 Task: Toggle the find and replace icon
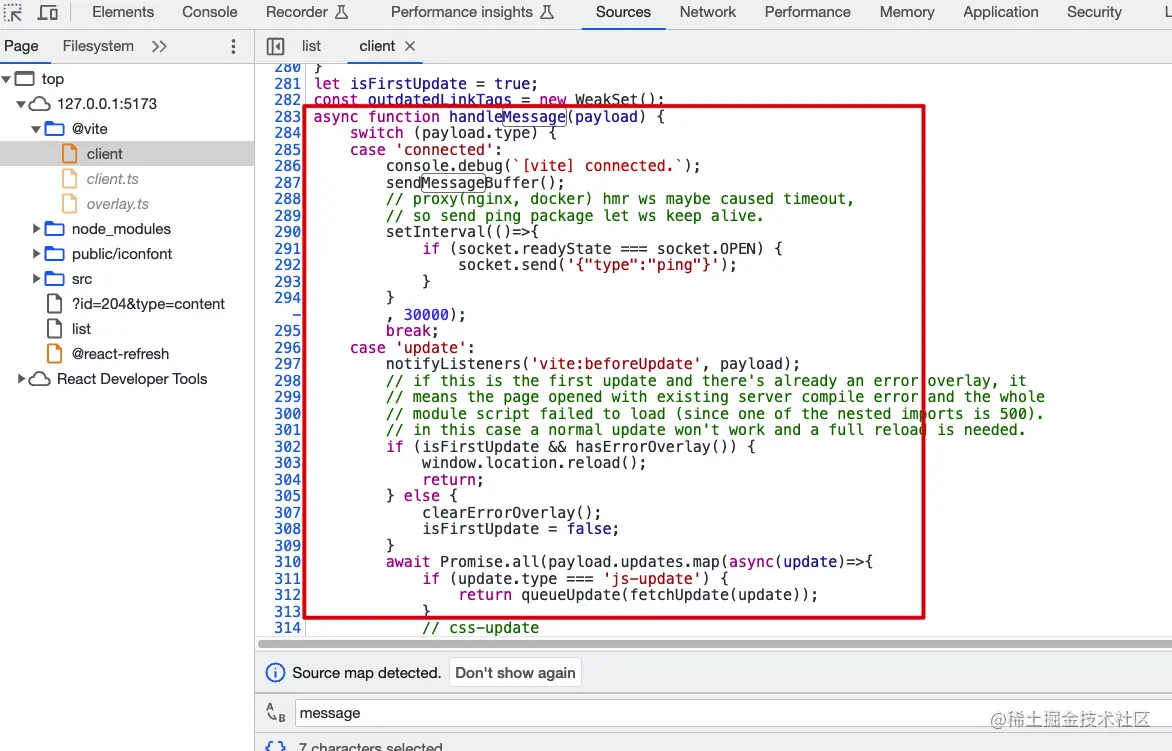pyautogui.click(x=275, y=713)
